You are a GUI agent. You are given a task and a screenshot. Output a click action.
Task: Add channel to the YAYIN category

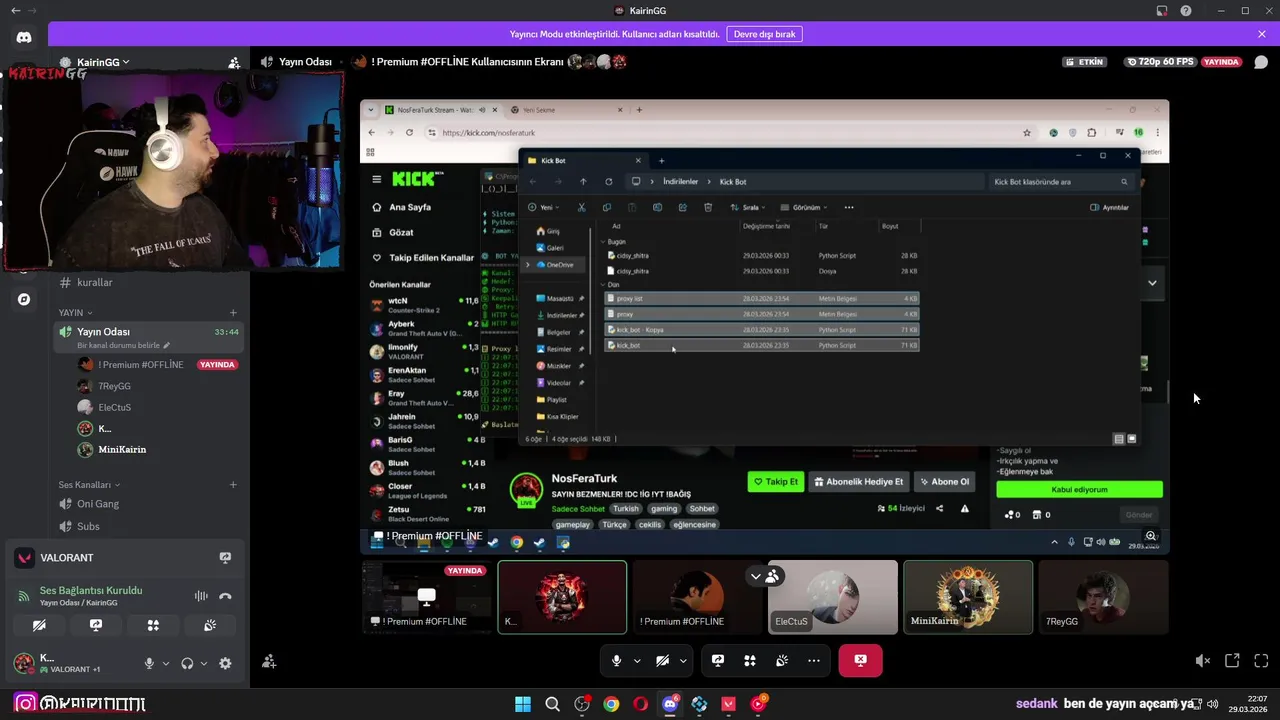[x=233, y=313]
